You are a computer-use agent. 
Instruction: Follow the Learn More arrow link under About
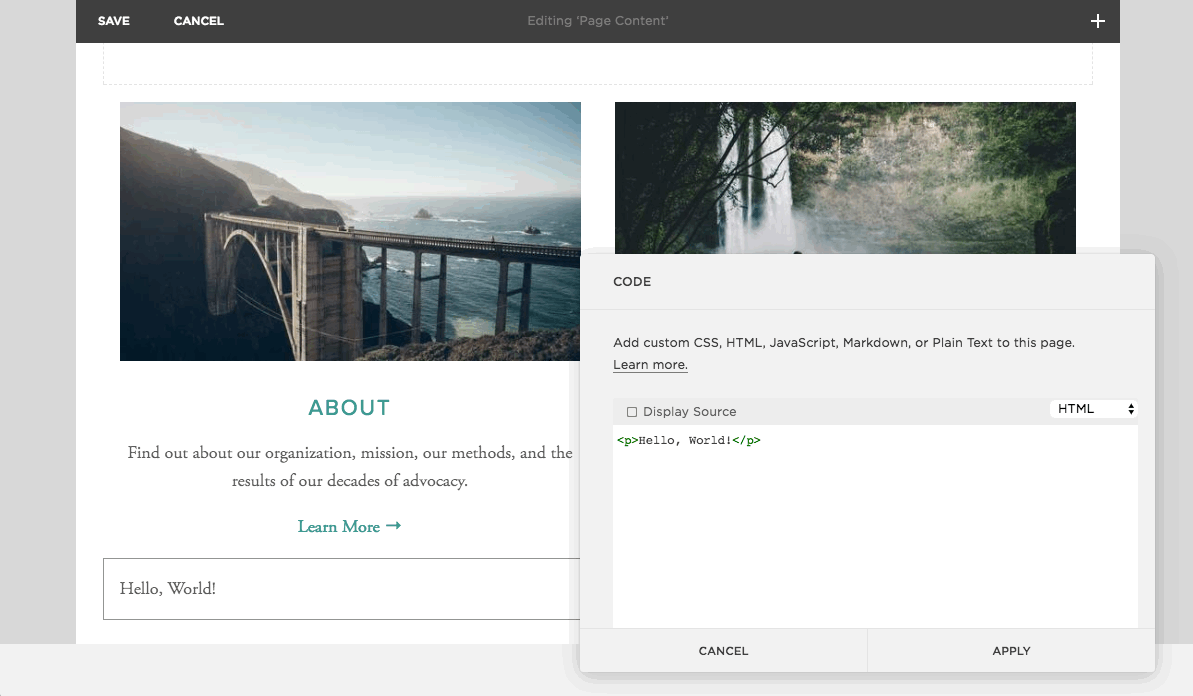349,526
